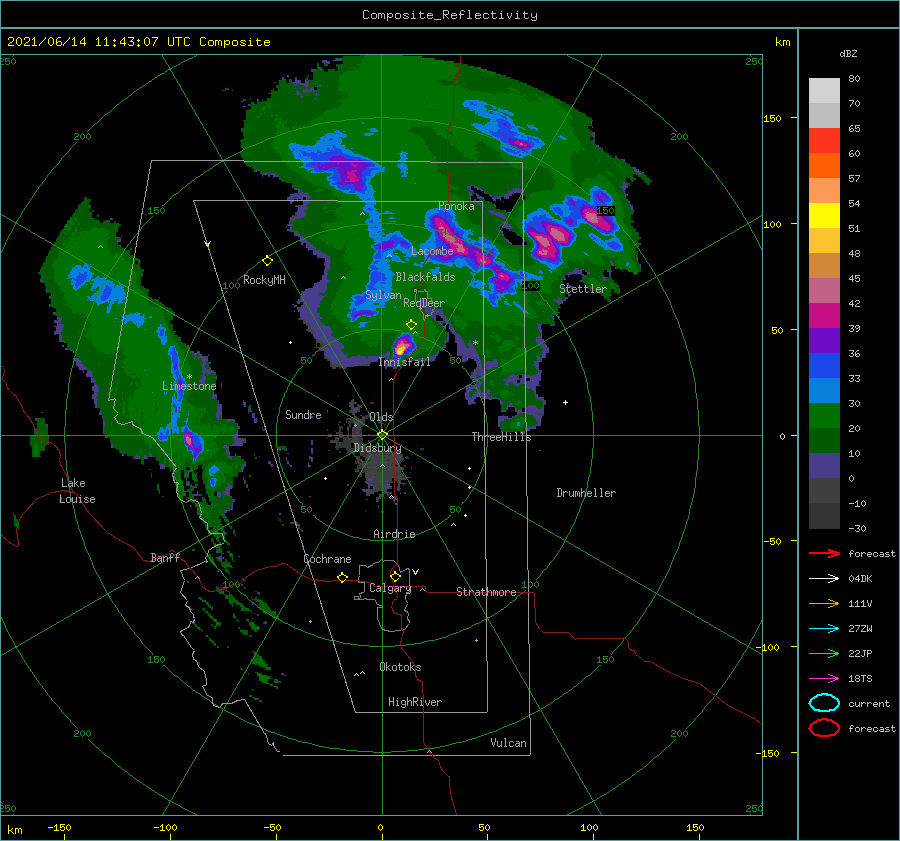Click the Drumheller label
The height and width of the screenshot is (841, 900).
[x=586, y=493]
